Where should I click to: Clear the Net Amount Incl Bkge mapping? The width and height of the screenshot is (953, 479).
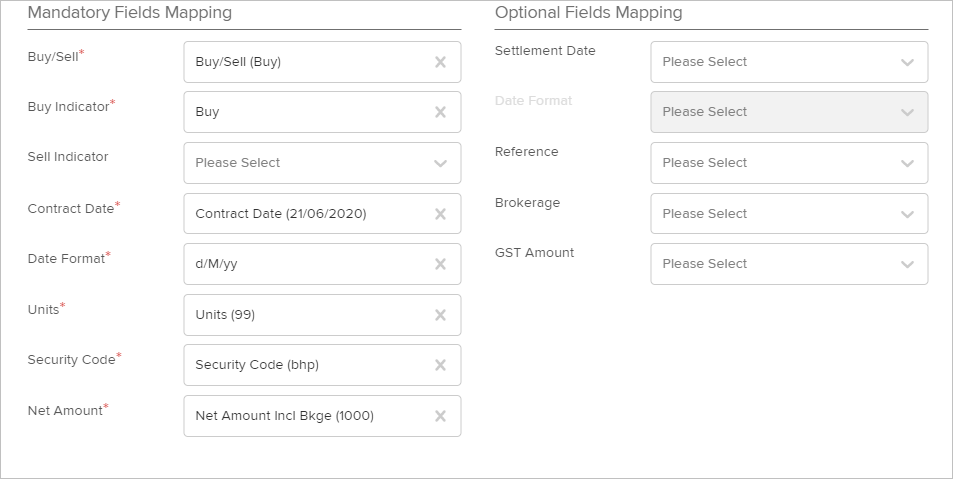tap(441, 416)
